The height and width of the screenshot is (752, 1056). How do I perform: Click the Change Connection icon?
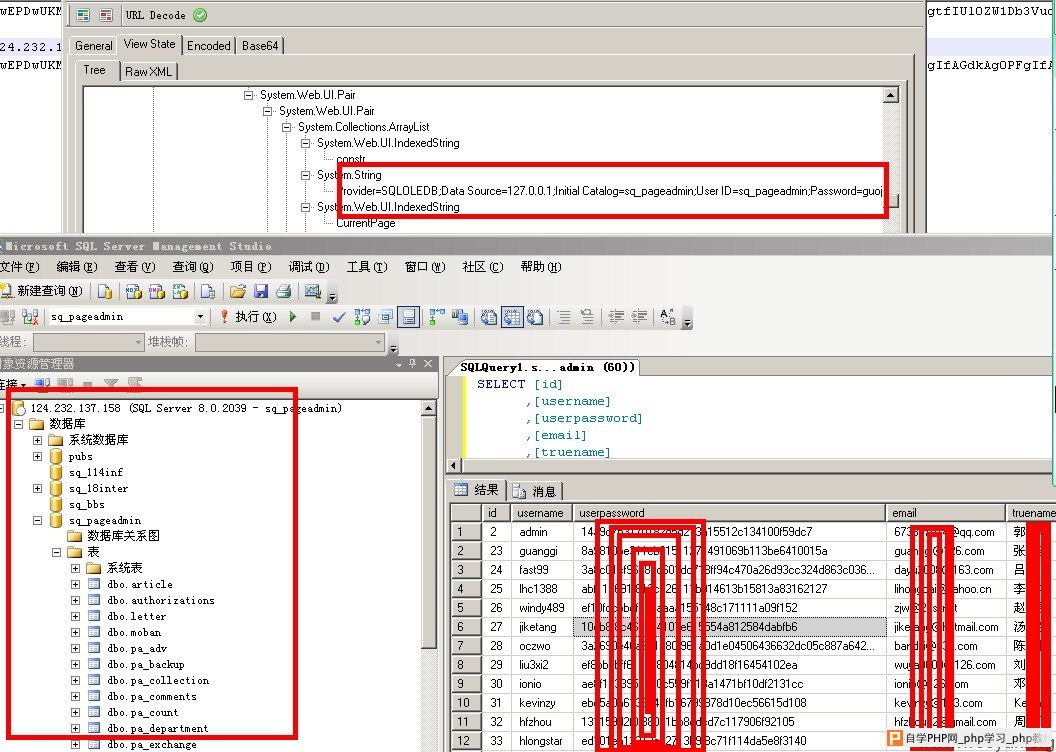click(x=30, y=317)
